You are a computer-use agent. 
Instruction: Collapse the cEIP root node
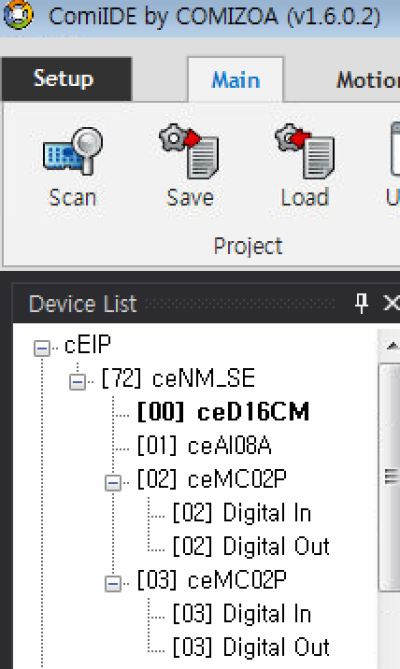coord(42,349)
